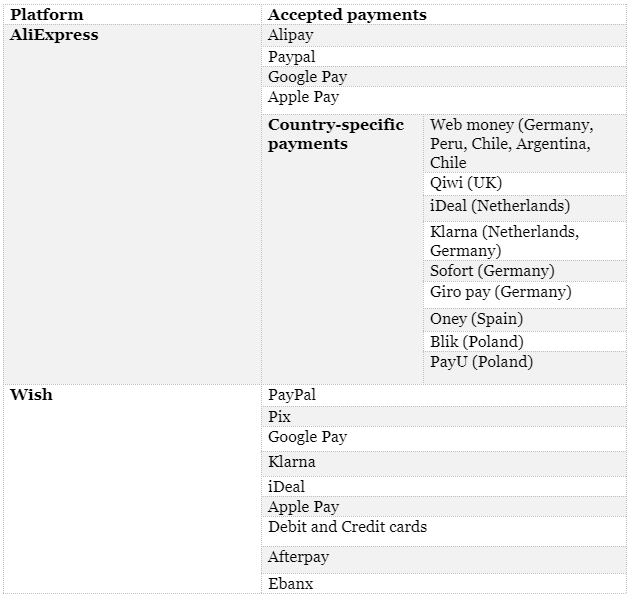The width and height of the screenshot is (630, 597).
Task: Click the Klarna (Netherlands, Germany) cell
Action: [504, 240]
